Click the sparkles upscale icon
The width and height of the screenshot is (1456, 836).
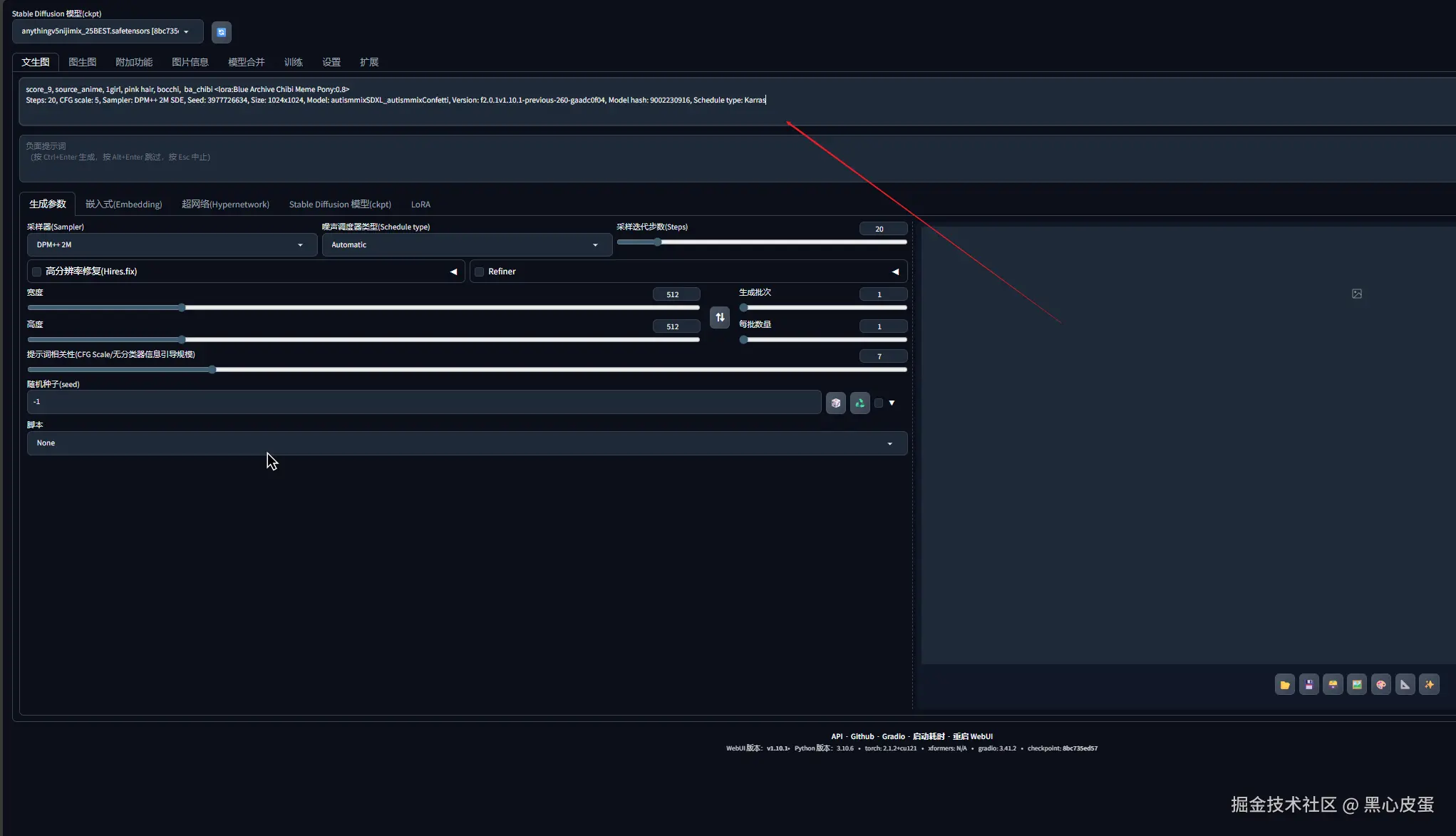pyautogui.click(x=1429, y=685)
